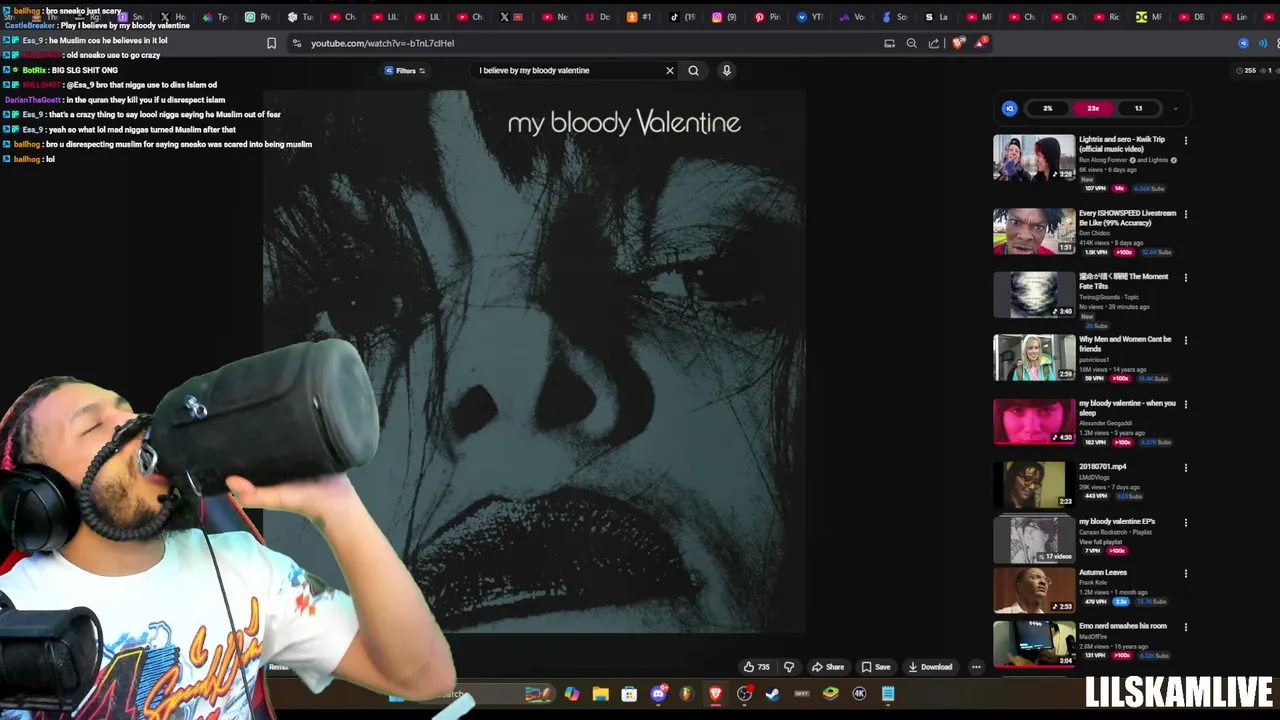Image resolution: width=1280 pixels, height=720 pixels.
Task: Switch to the Instagram (9) browser tab
Action: (x=725, y=17)
